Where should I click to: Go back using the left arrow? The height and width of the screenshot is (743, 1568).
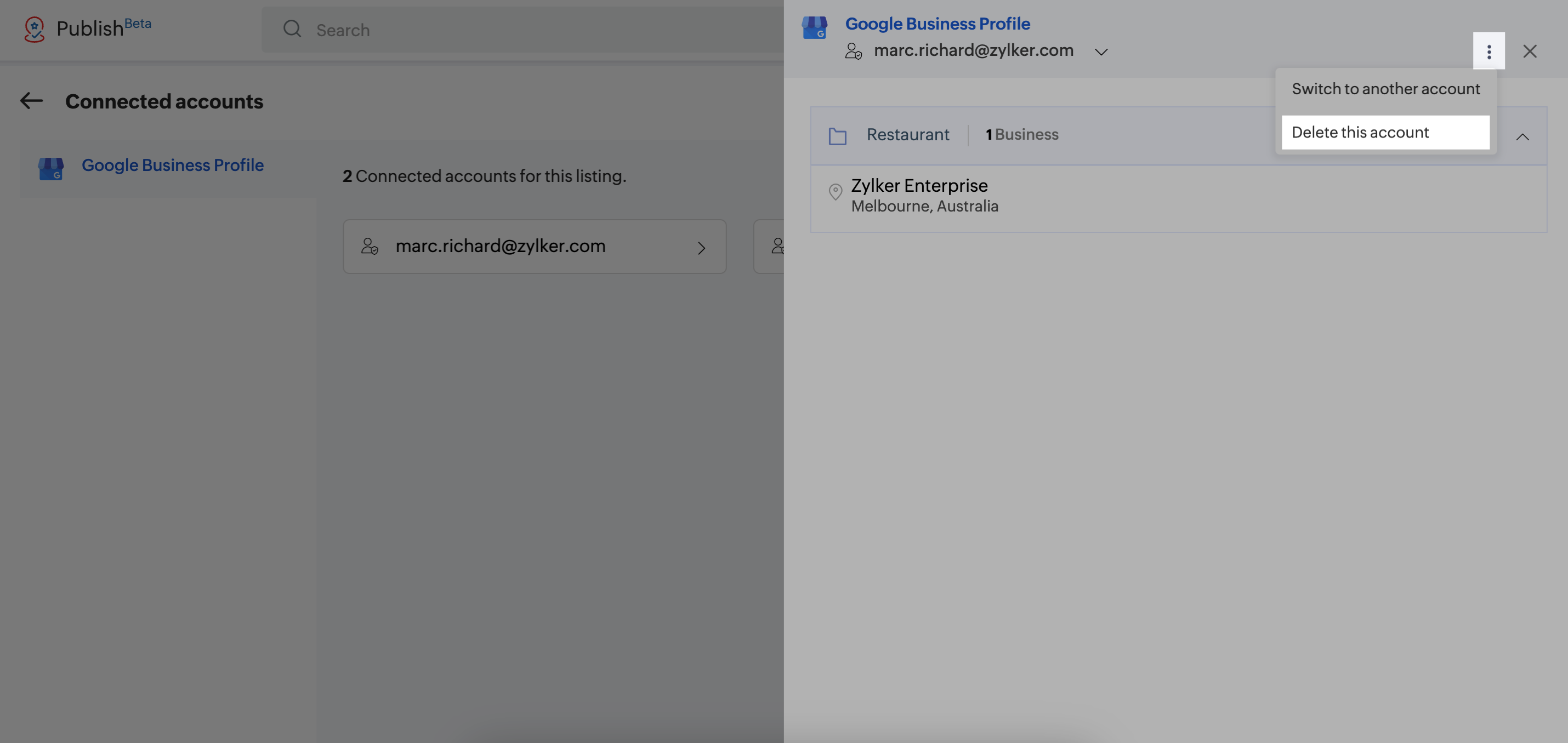(32, 100)
